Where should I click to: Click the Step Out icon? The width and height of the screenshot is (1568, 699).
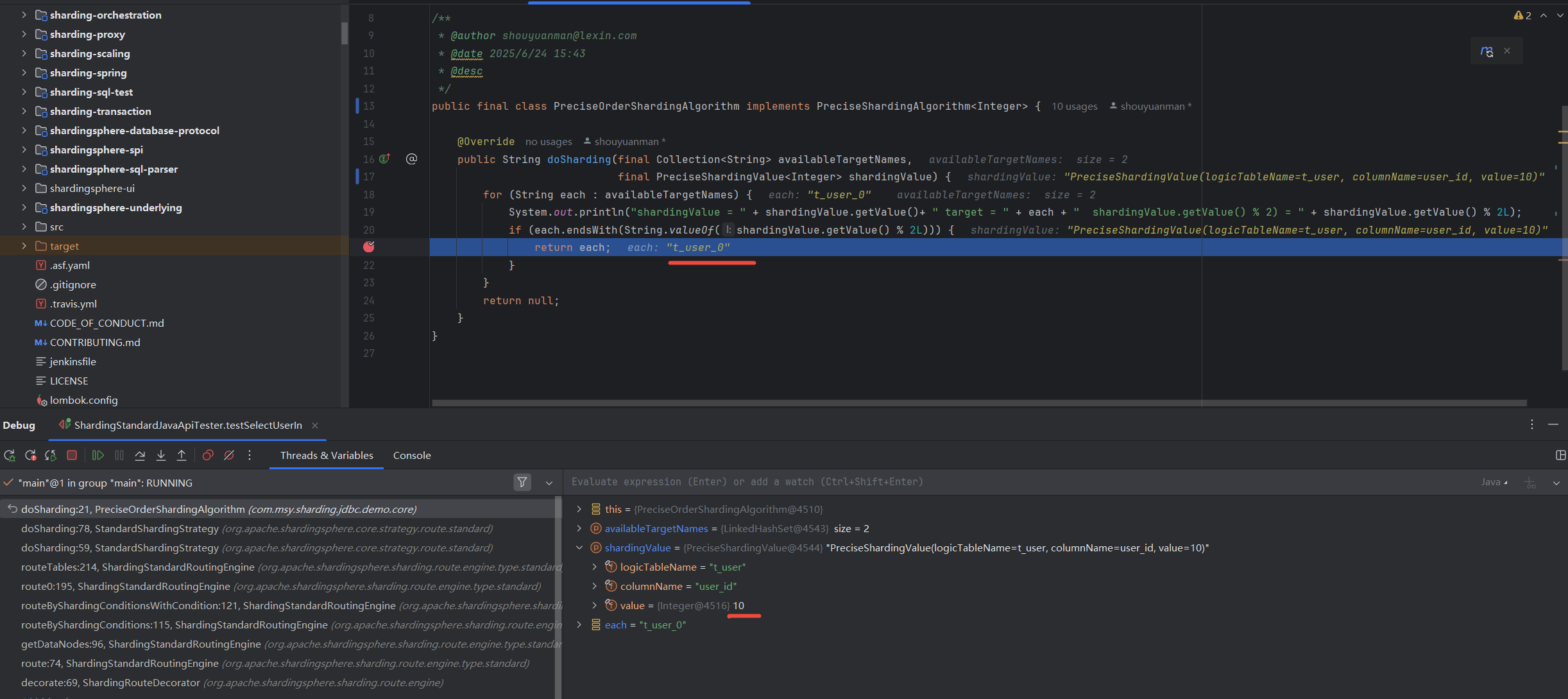182,455
